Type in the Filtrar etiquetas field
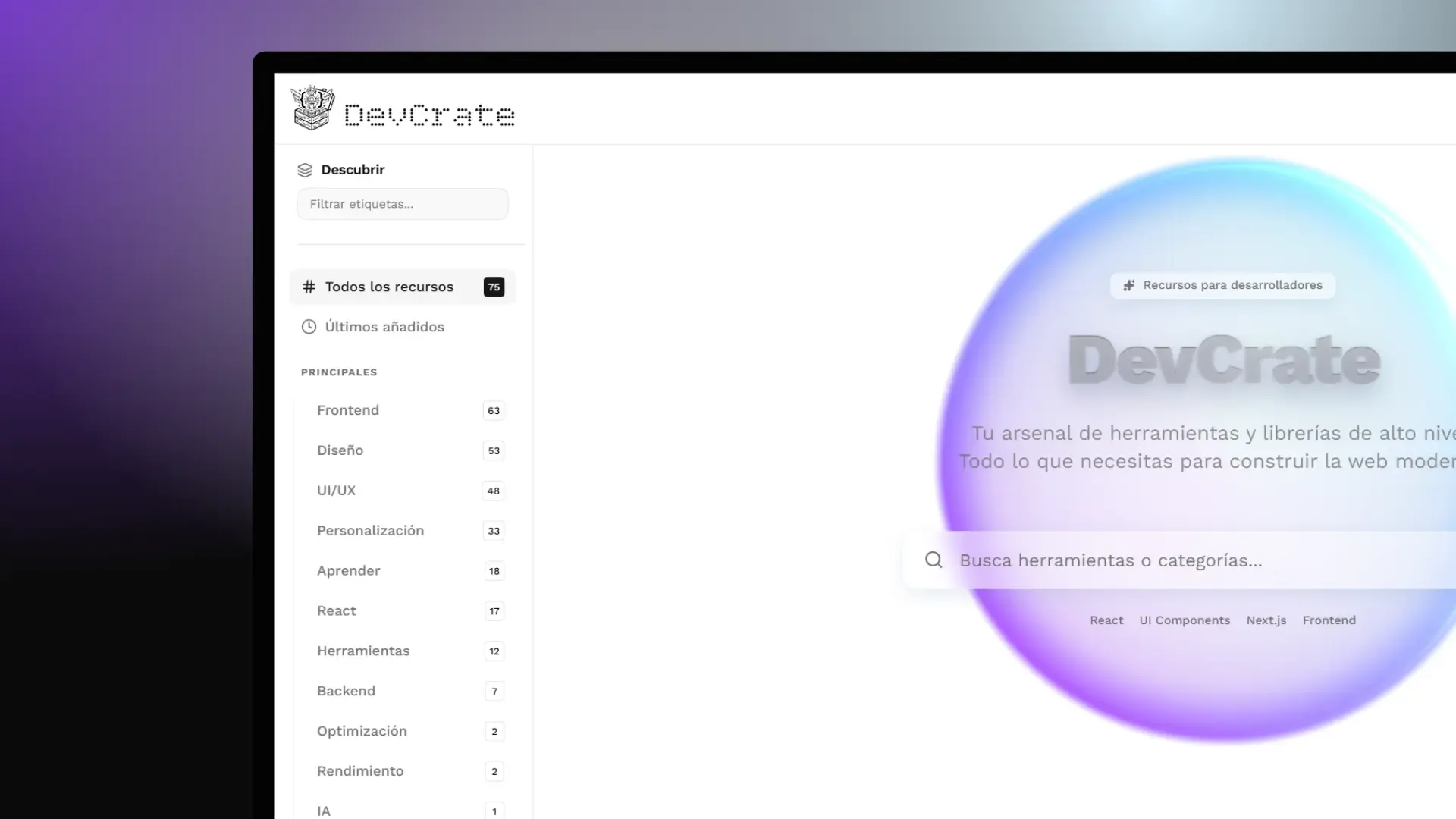 [403, 204]
